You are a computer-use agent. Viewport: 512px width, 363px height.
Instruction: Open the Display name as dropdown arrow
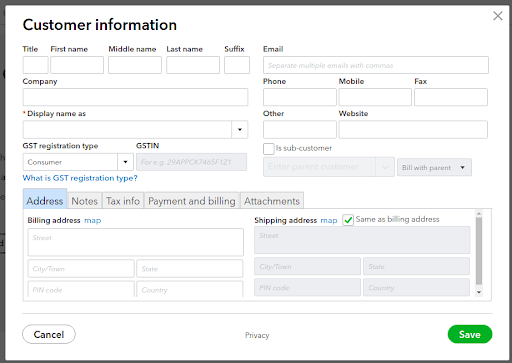[x=240, y=129]
